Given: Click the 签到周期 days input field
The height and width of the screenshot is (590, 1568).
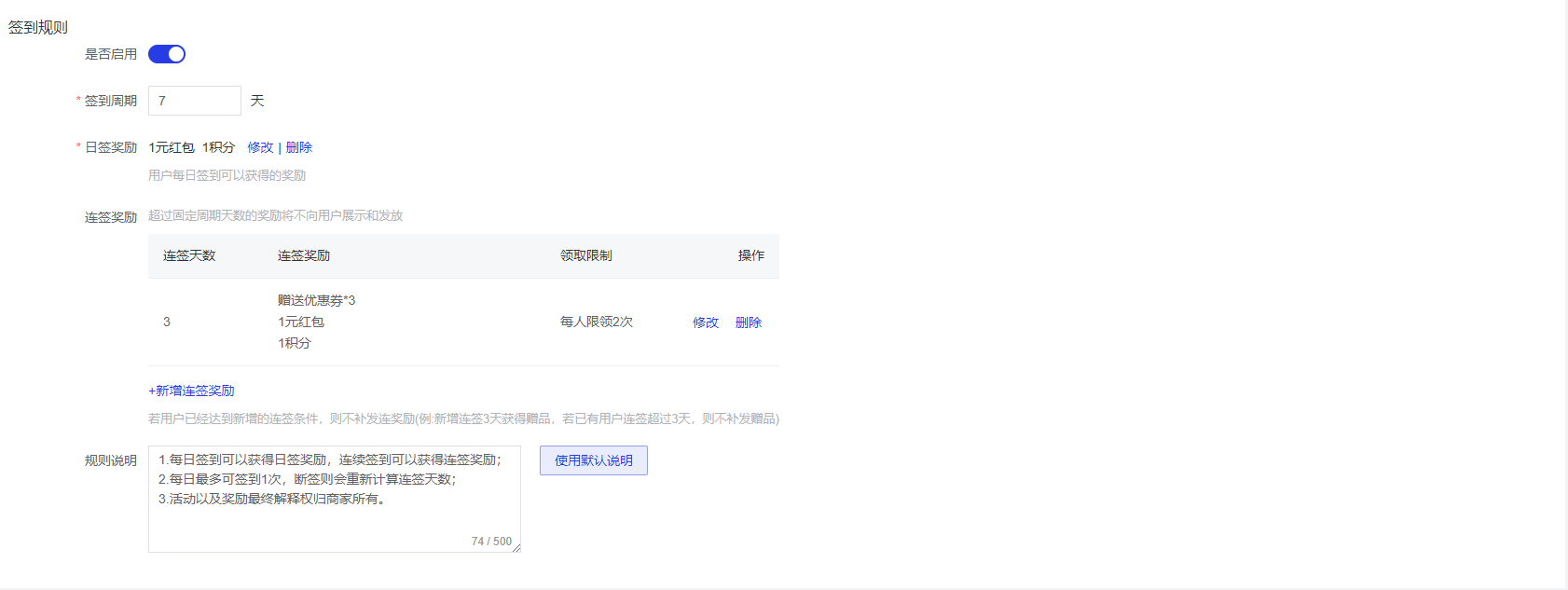Looking at the screenshot, I should [x=194, y=101].
